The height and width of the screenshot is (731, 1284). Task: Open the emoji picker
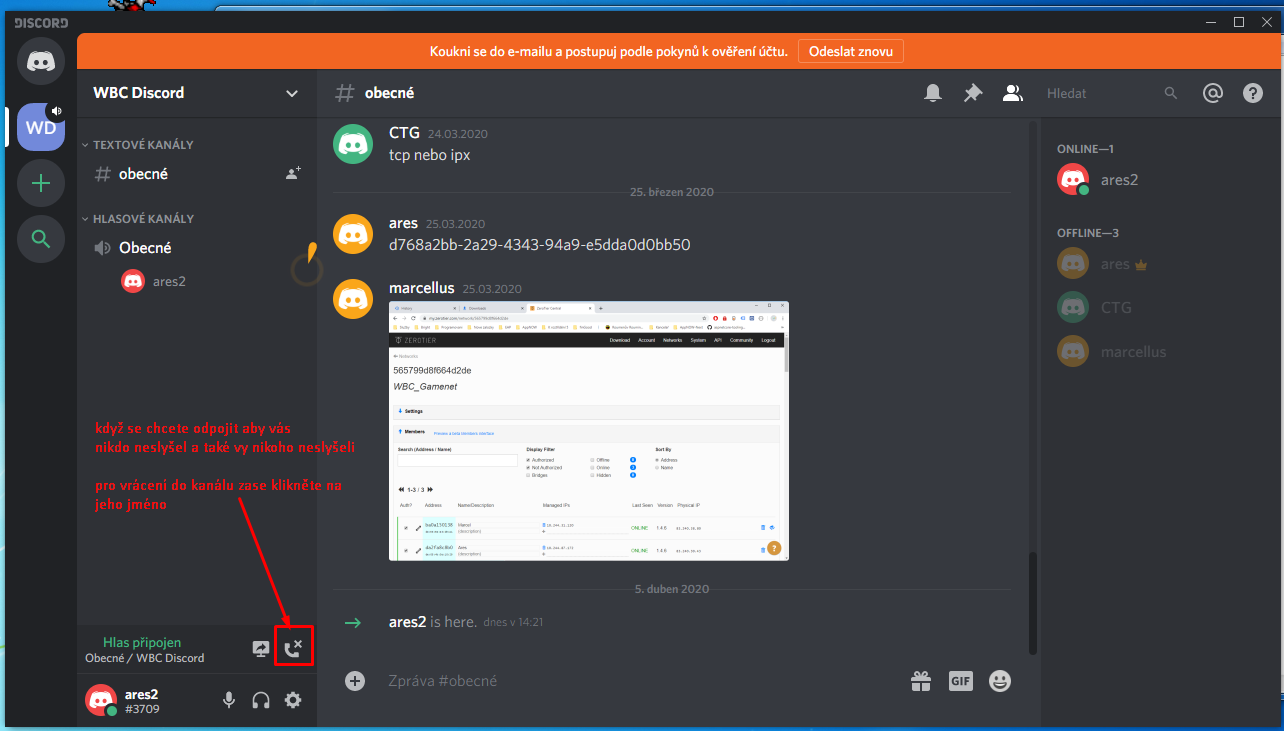pyautogui.click(x=1000, y=681)
